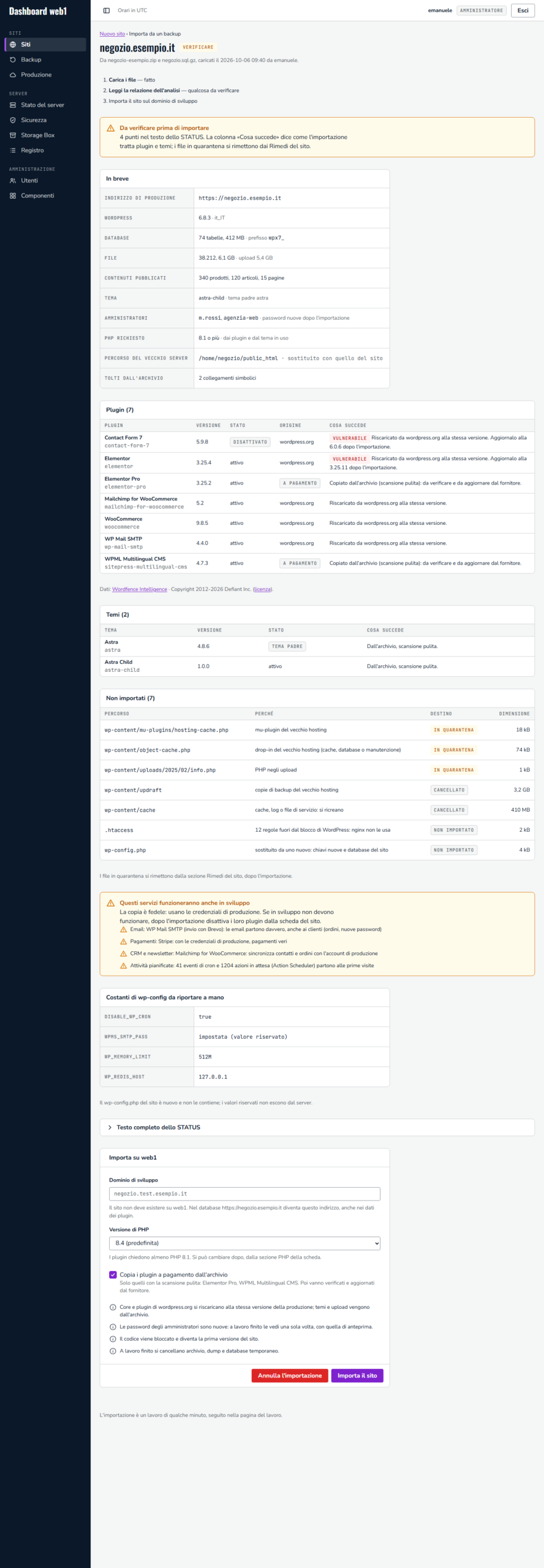
Task: Click the VERIFICARE status badge
Action: (198, 47)
